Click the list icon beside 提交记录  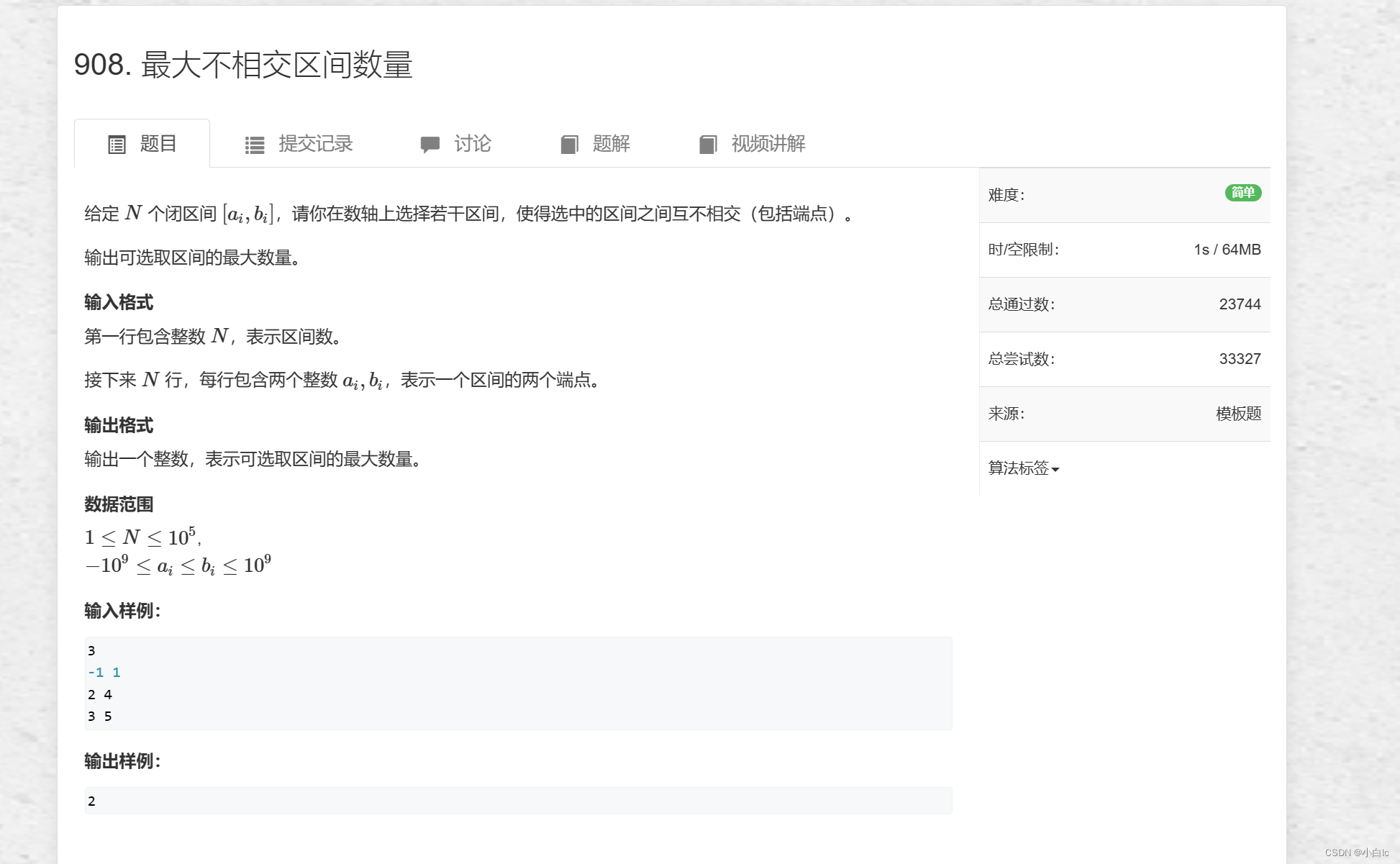[x=255, y=144]
